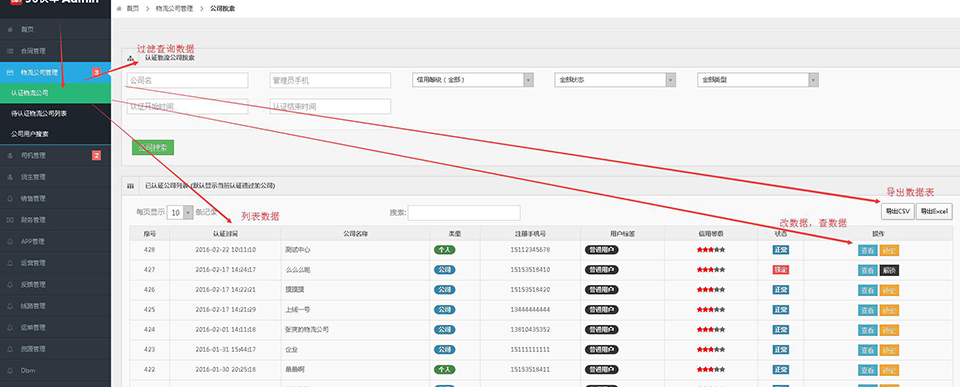Click phone number 15112345678
Screen dimensions: 960x387
pyautogui.click(x=530, y=250)
